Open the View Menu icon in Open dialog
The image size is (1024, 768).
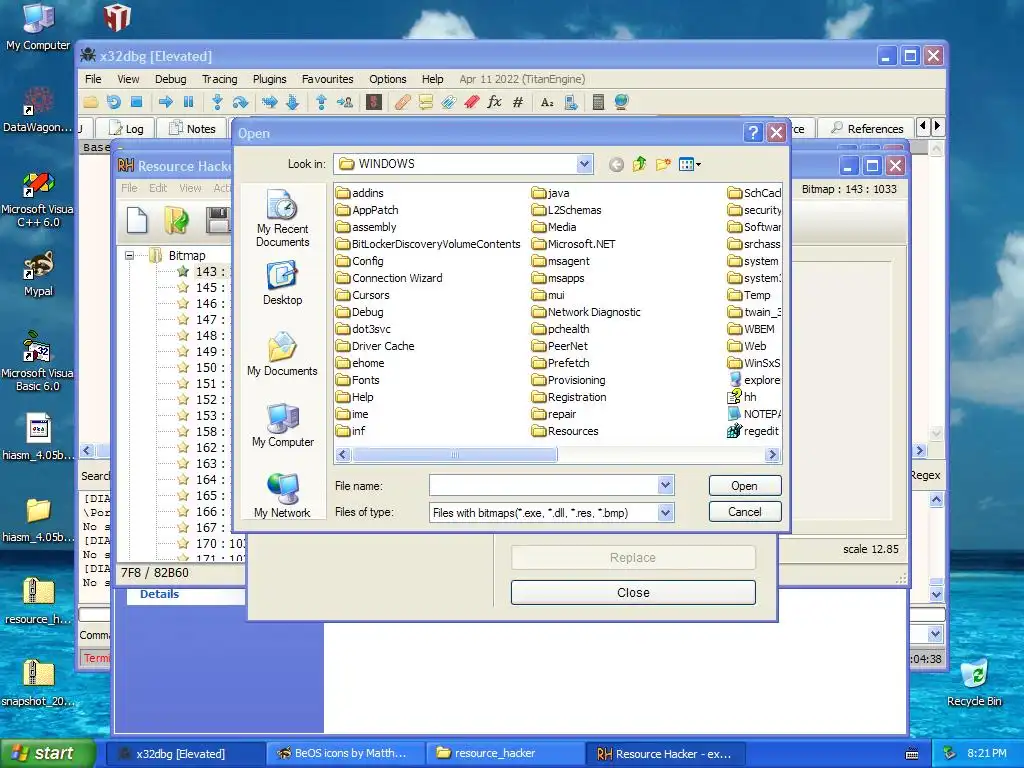(690, 165)
